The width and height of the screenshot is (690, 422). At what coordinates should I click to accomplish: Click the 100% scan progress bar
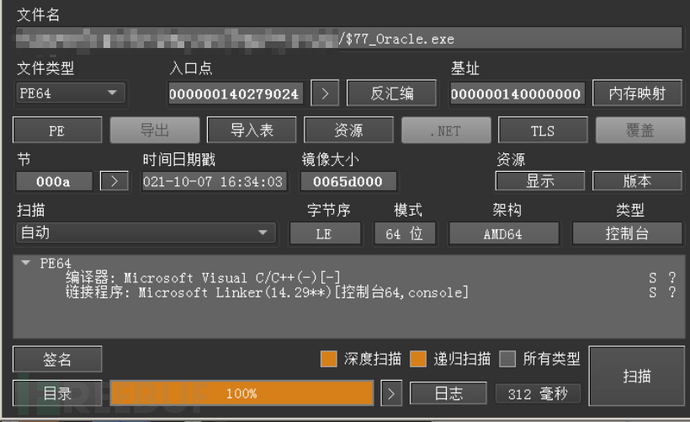coord(241,393)
